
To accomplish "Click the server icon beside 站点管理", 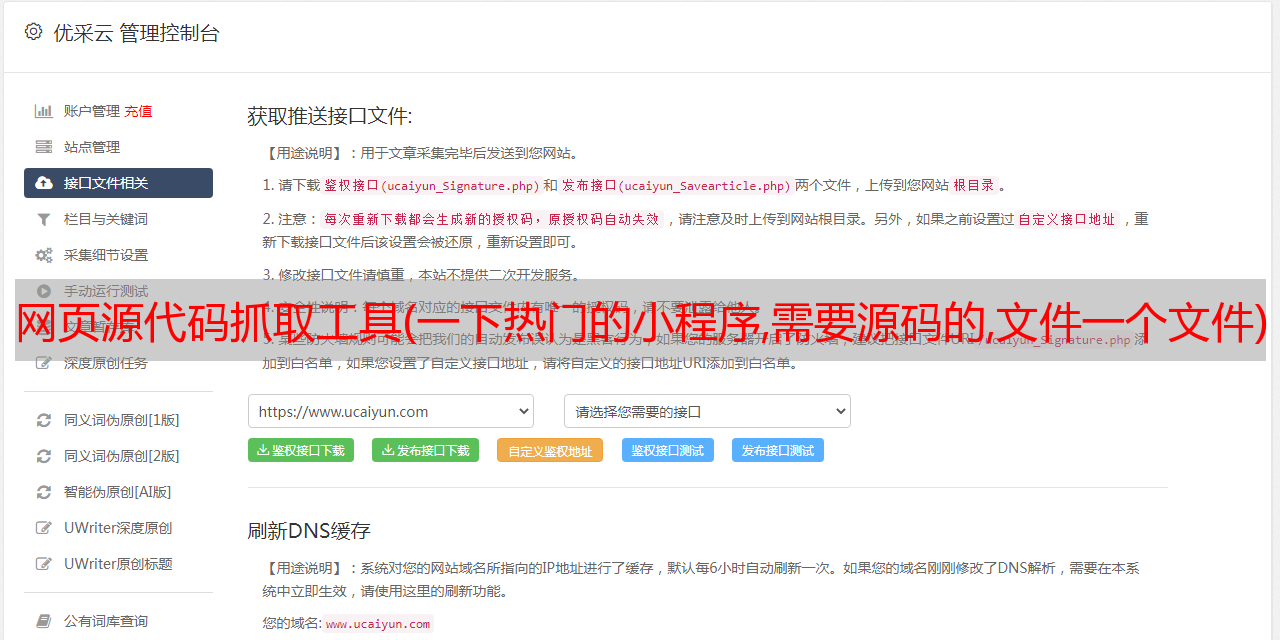I will click(43, 147).
